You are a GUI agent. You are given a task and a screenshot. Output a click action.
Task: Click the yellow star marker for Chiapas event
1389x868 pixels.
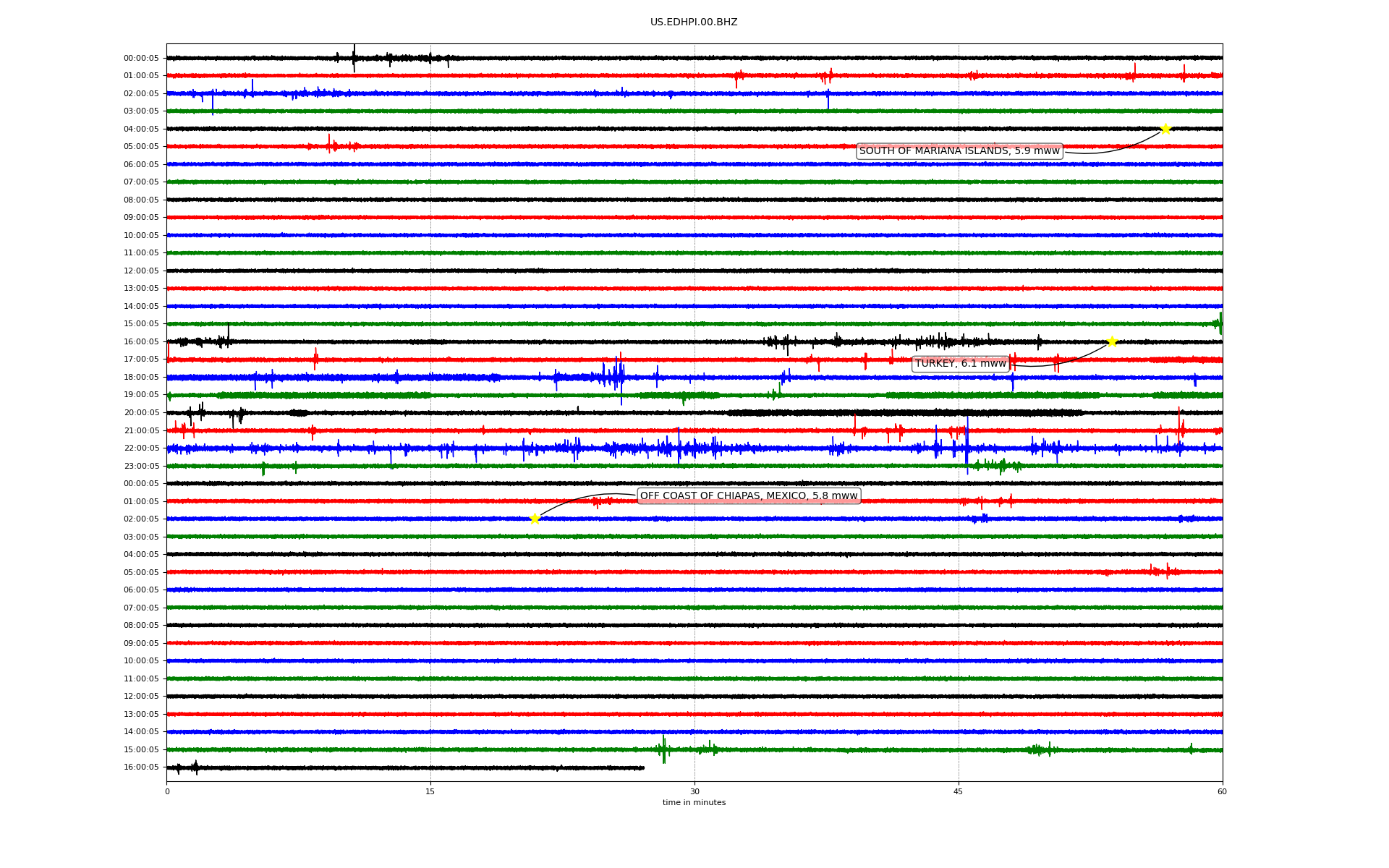(x=535, y=519)
